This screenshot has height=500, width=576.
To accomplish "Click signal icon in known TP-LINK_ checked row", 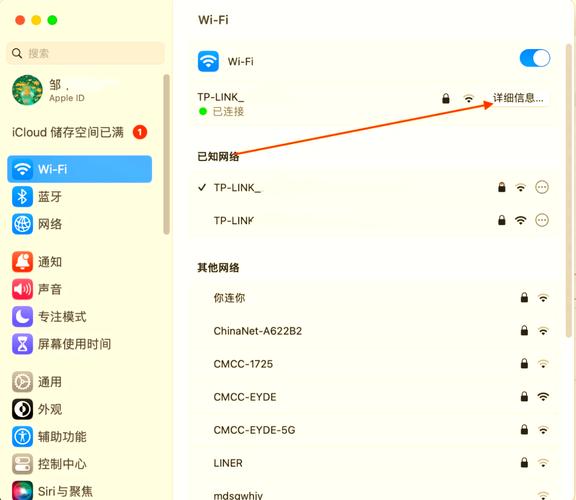I will click(521, 188).
